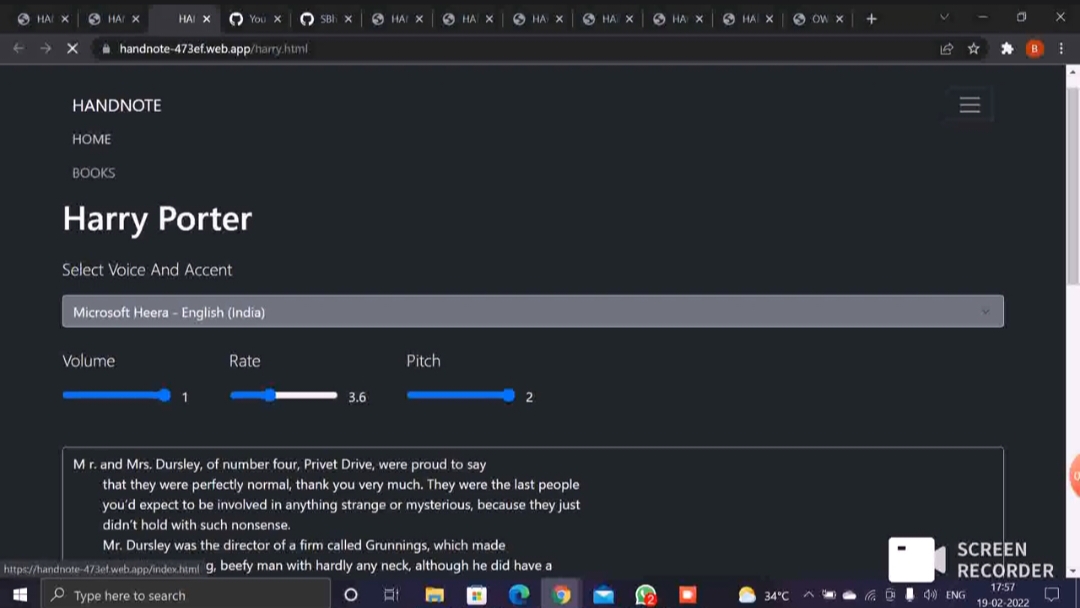Switch to GitHub "SBh" tab

tap(326, 19)
